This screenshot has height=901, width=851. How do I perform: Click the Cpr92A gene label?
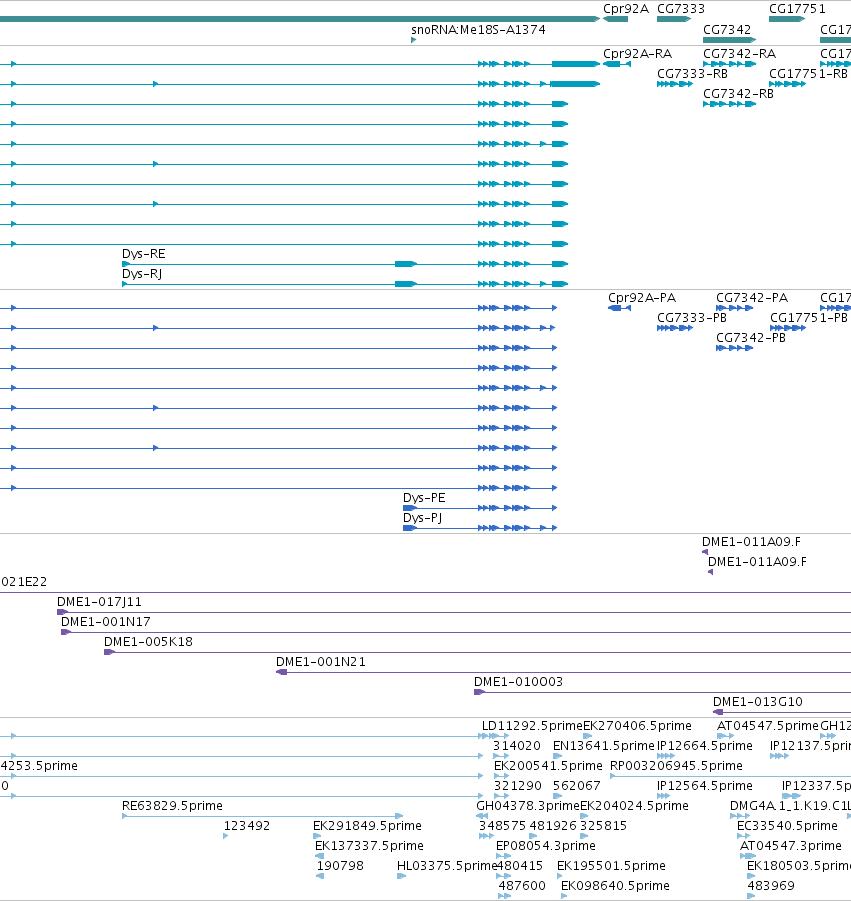coord(626,9)
